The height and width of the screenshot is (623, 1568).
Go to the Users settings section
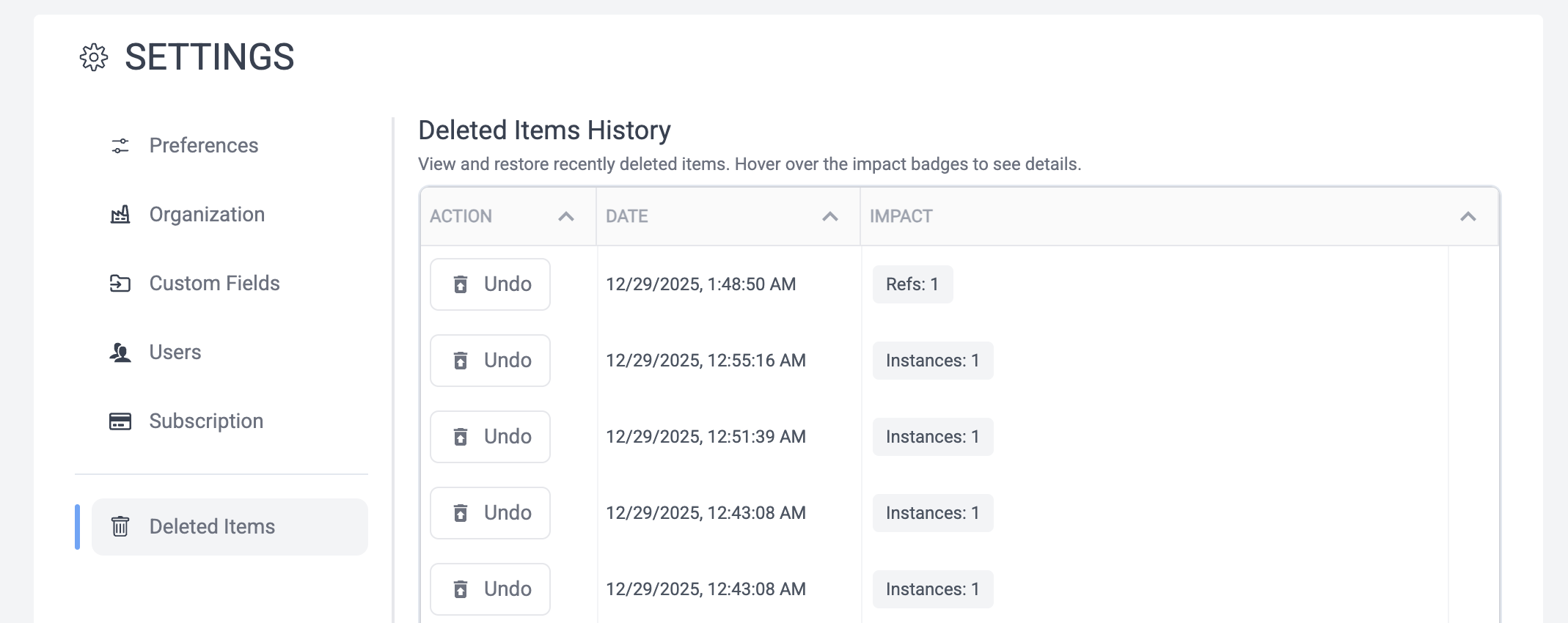click(175, 353)
